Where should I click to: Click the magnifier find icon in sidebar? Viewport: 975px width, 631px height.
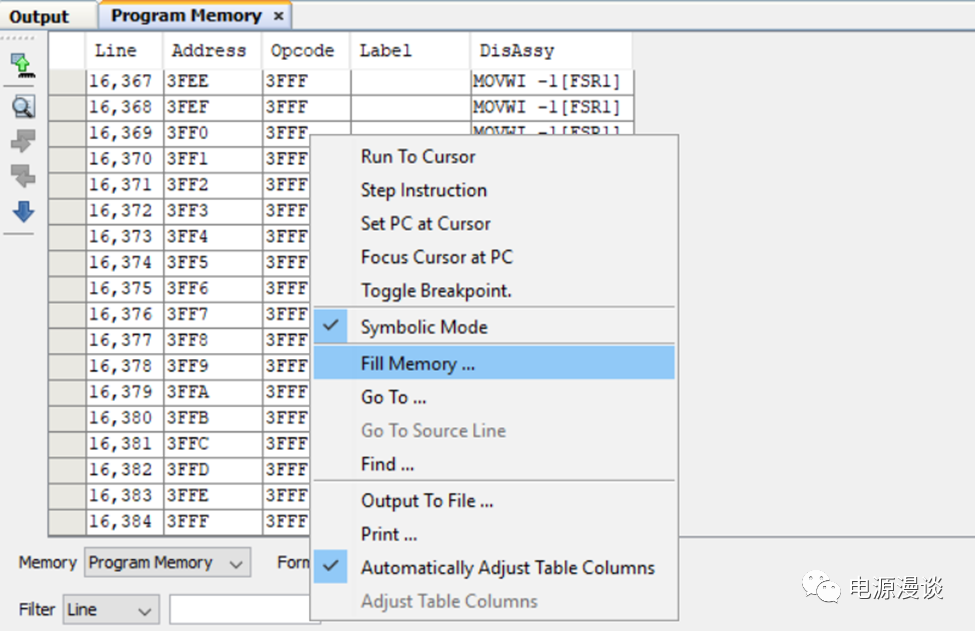(22, 107)
